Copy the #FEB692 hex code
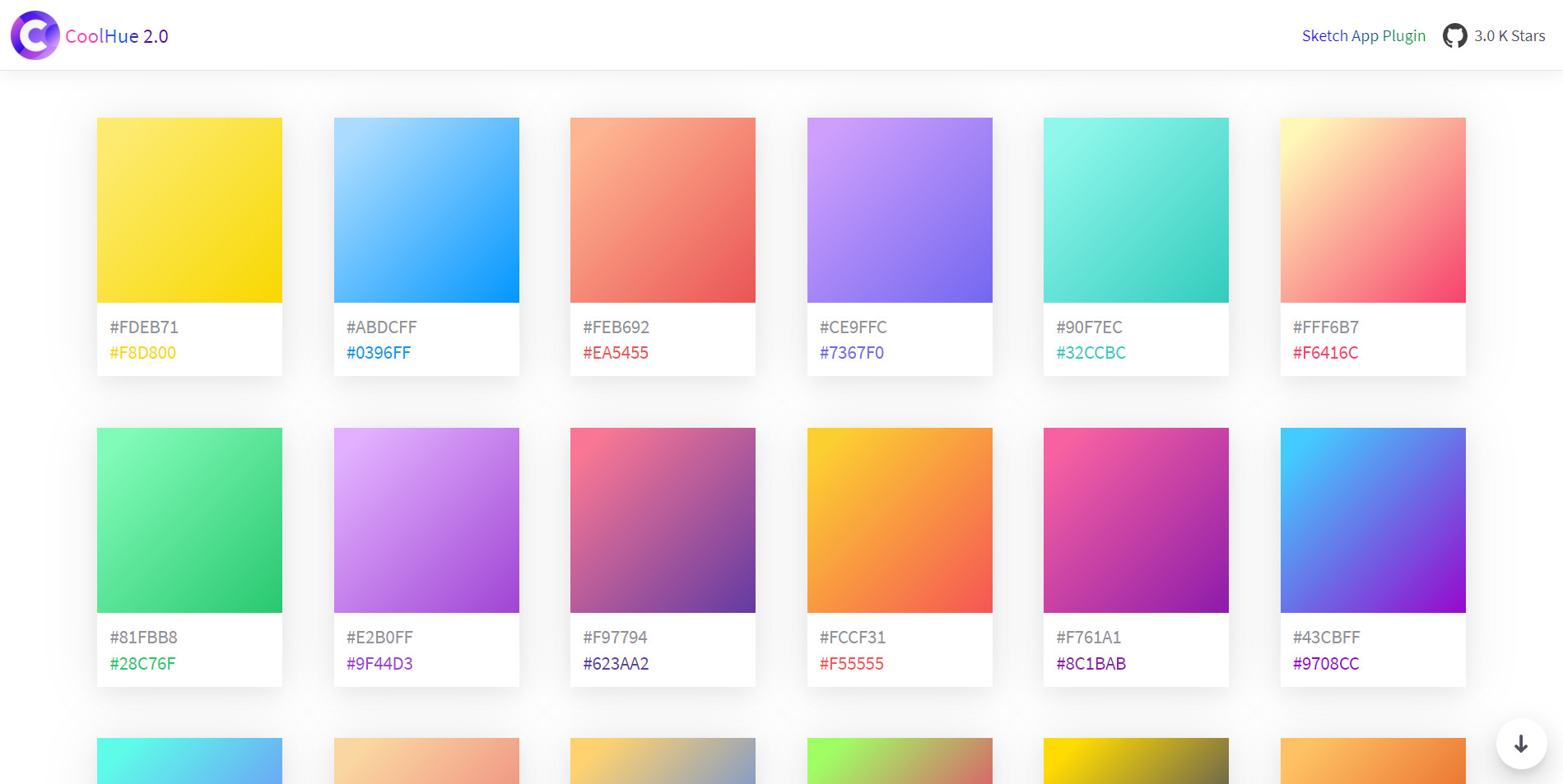 (616, 327)
